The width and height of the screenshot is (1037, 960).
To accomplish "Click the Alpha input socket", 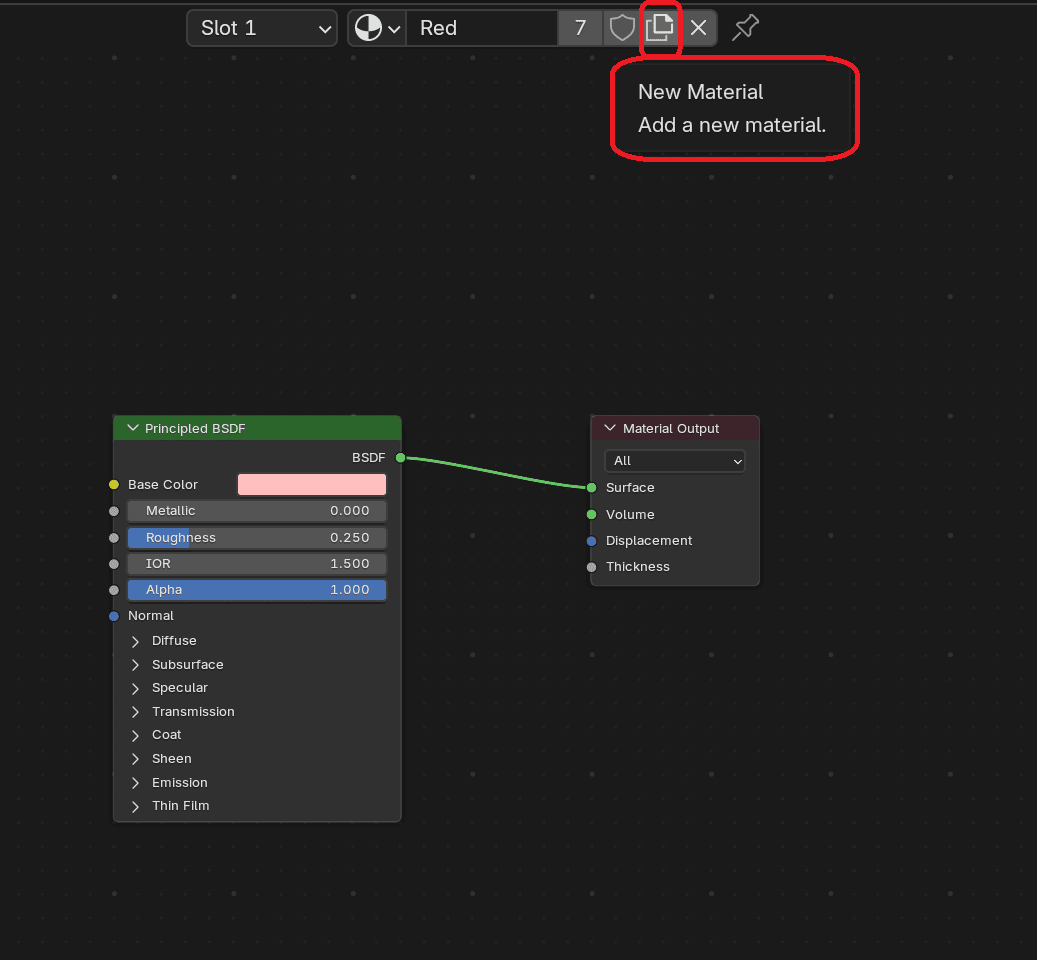I will pyautogui.click(x=114, y=590).
